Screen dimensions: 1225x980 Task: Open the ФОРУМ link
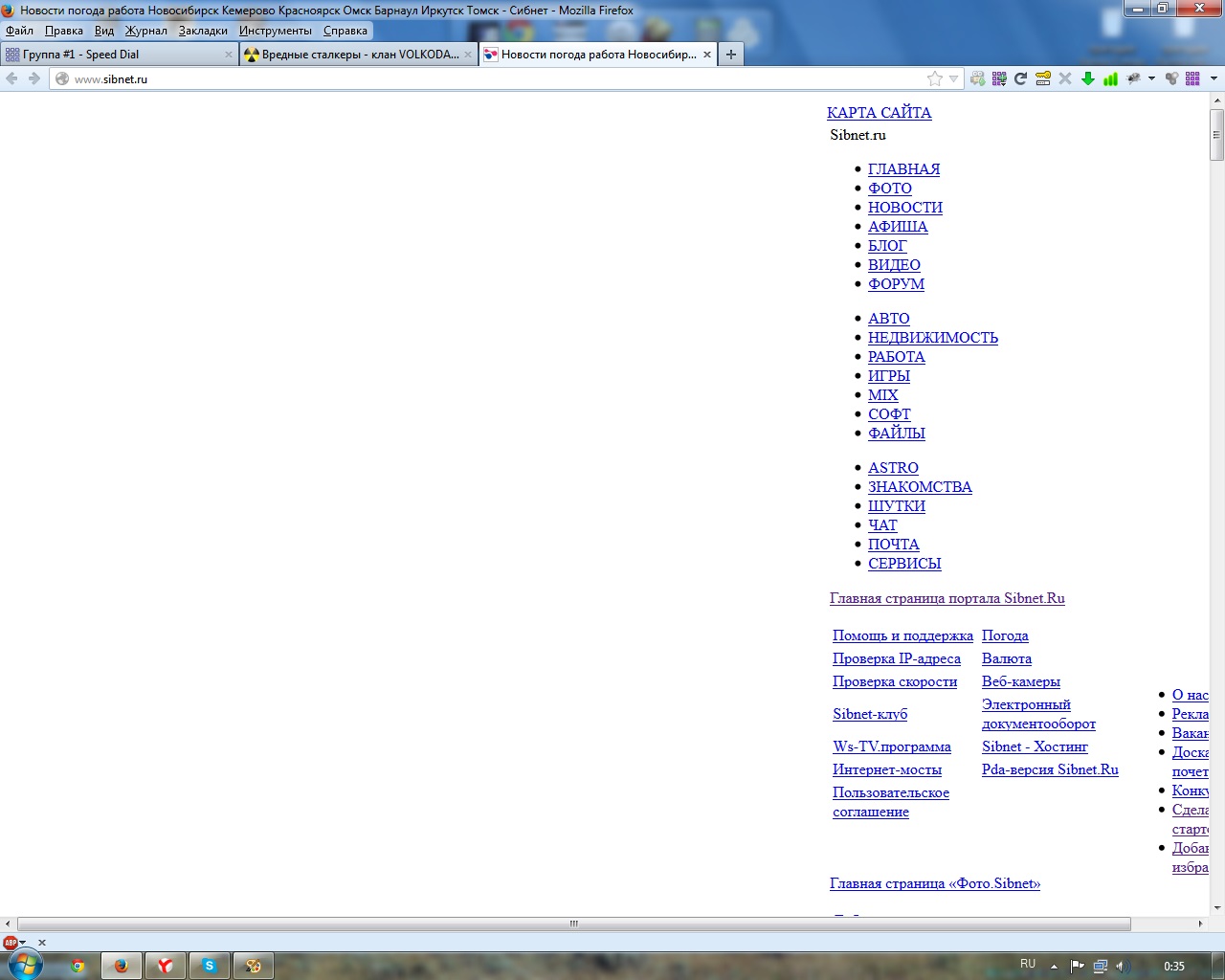tap(896, 283)
